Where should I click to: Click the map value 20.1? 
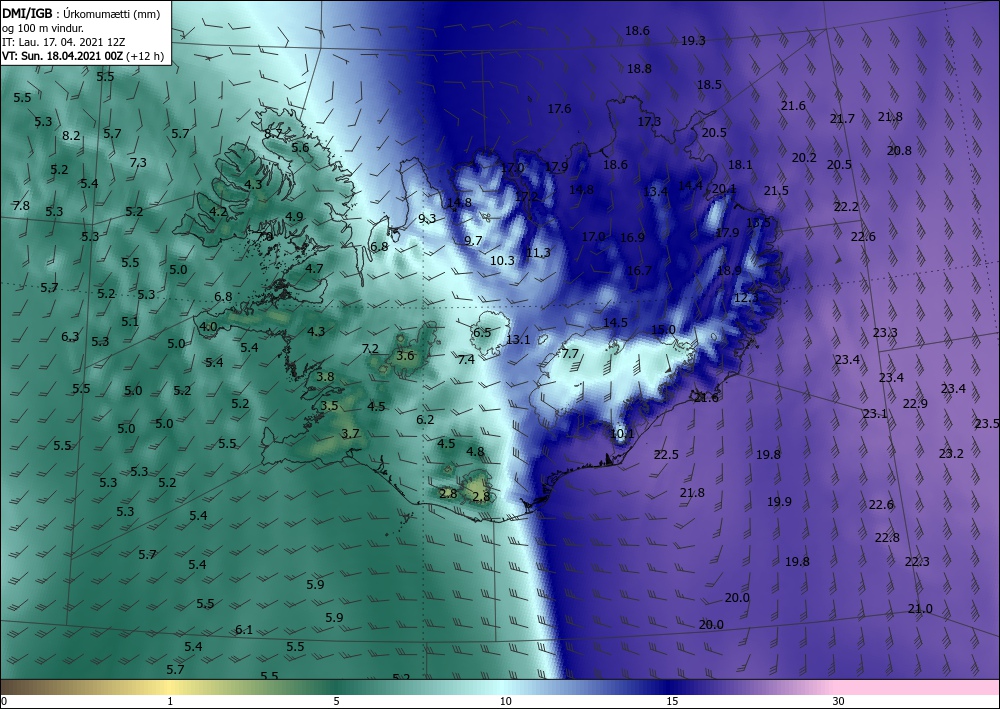pyautogui.click(x=724, y=189)
